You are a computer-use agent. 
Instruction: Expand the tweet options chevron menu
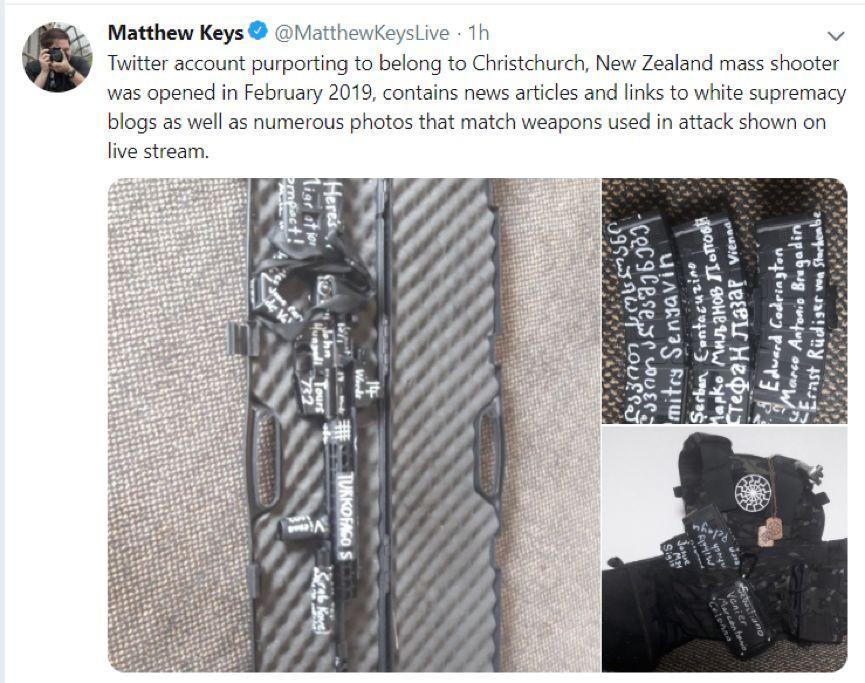coord(836,36)
